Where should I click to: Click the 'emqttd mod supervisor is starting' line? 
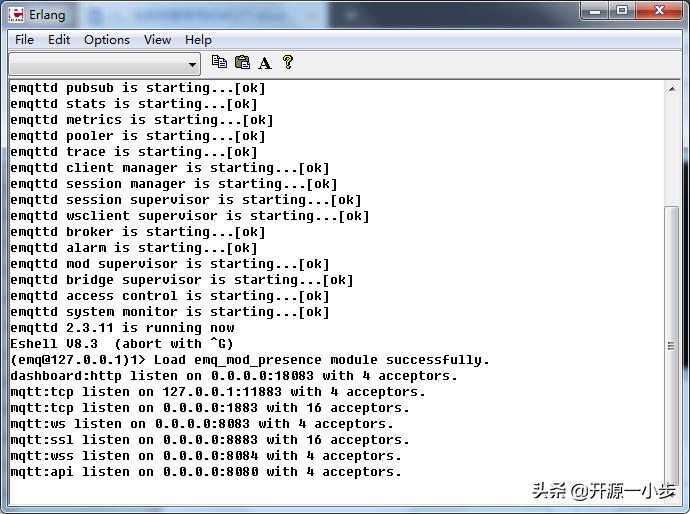coord(170,264)
